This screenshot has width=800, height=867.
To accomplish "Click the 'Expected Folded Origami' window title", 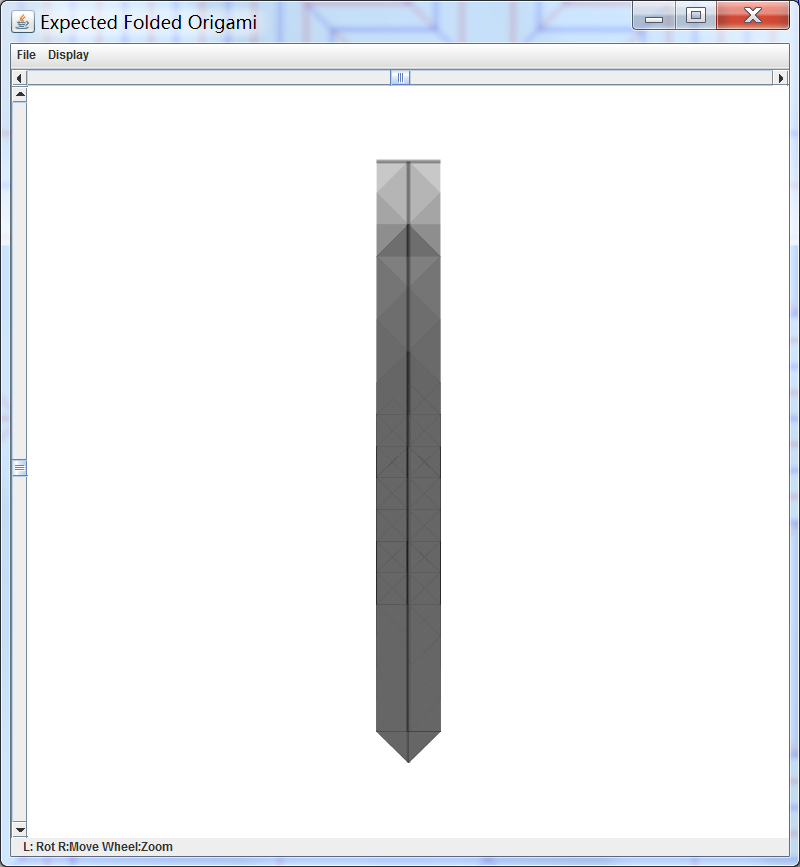I will tap(149, 22).
